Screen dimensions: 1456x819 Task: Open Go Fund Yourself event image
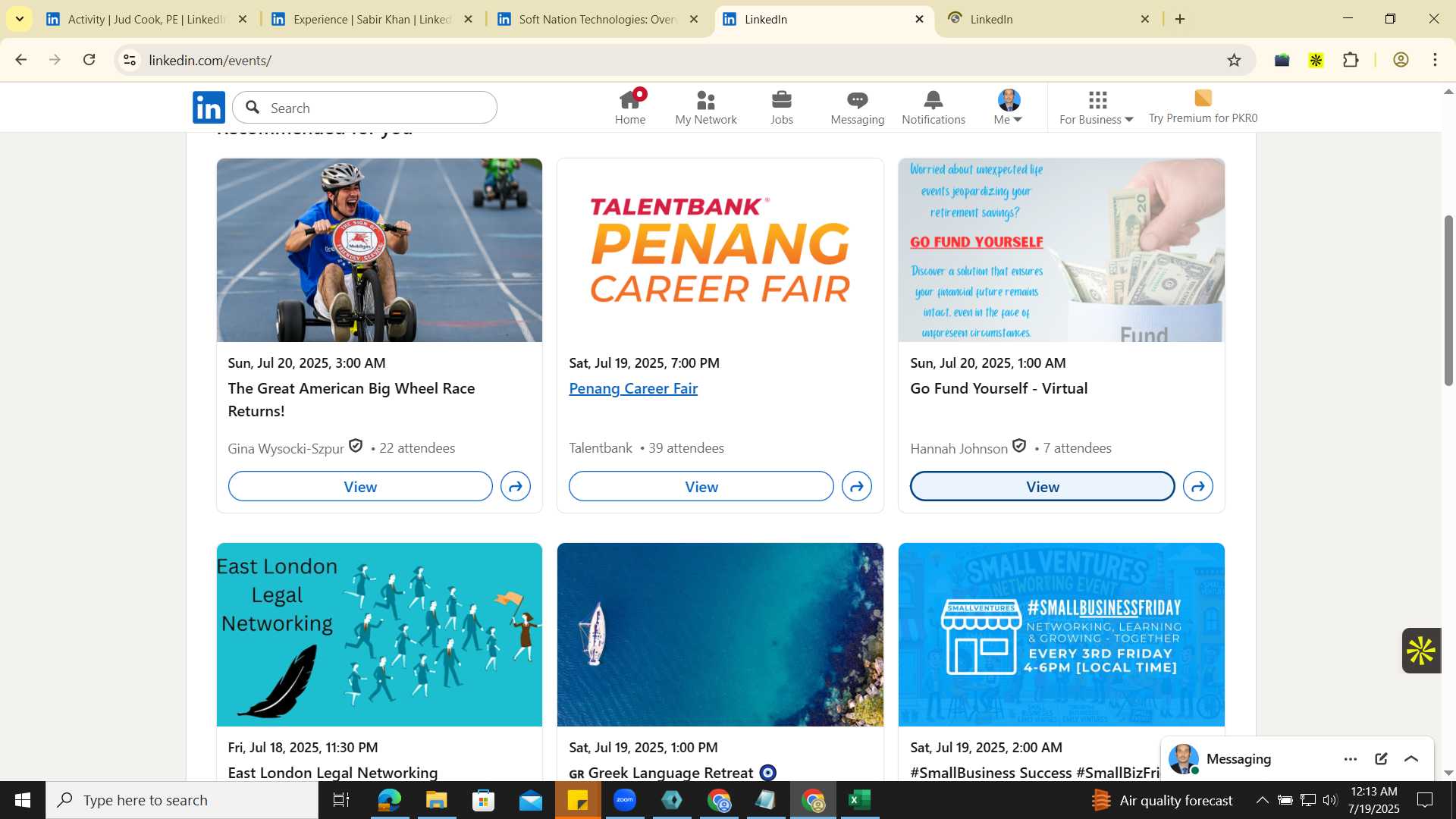pyautogui.click(x=1062, y=250)
